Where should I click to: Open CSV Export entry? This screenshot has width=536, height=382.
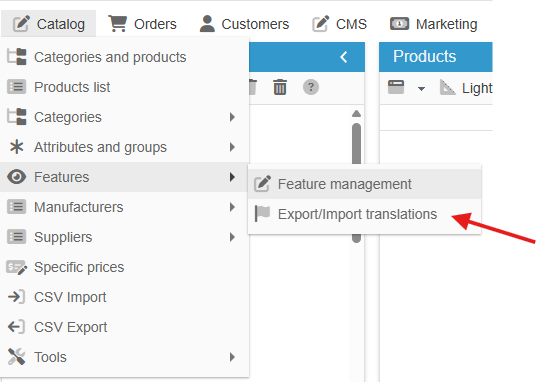(x=124, y=327)
